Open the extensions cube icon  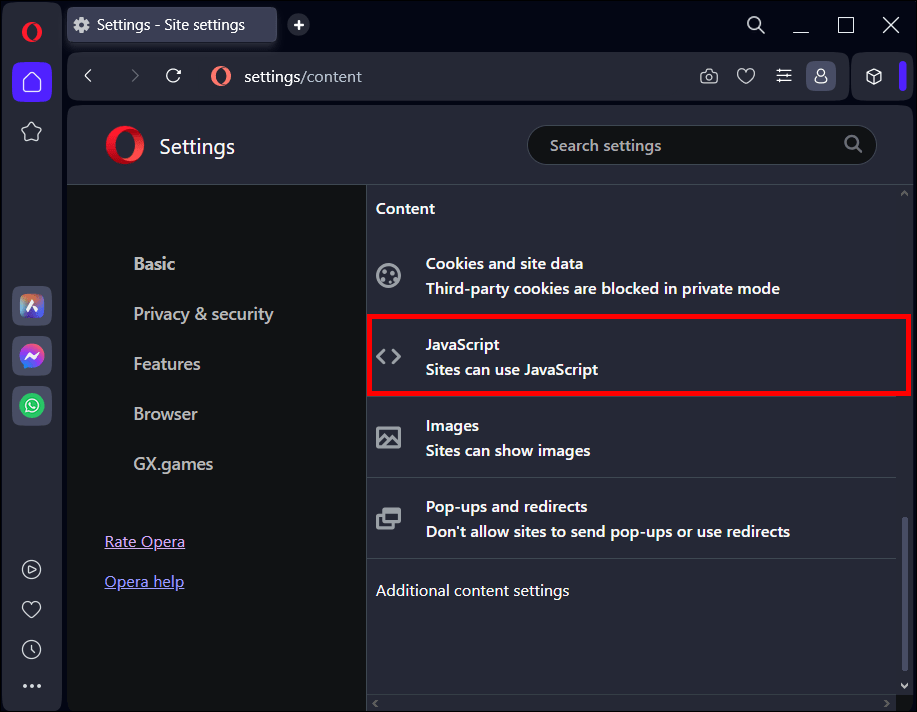(x=874, y=76)
